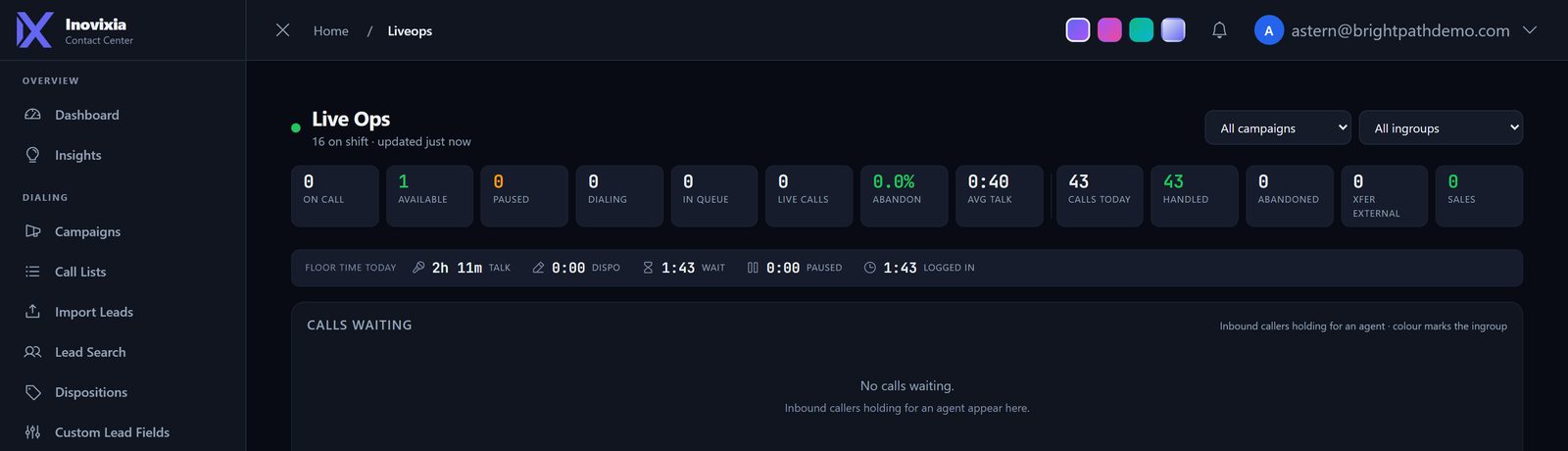Click '16 on shift · updated just now'

[391, 142]
